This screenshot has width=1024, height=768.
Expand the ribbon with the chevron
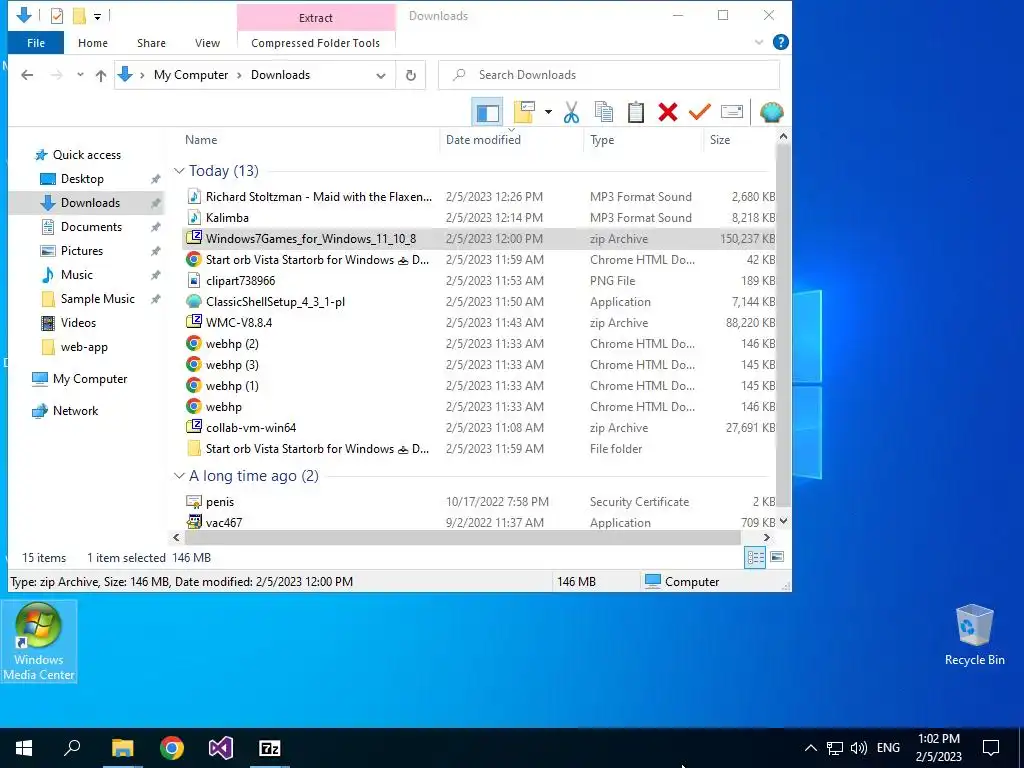pyautogui.click(x=759, y=42)
